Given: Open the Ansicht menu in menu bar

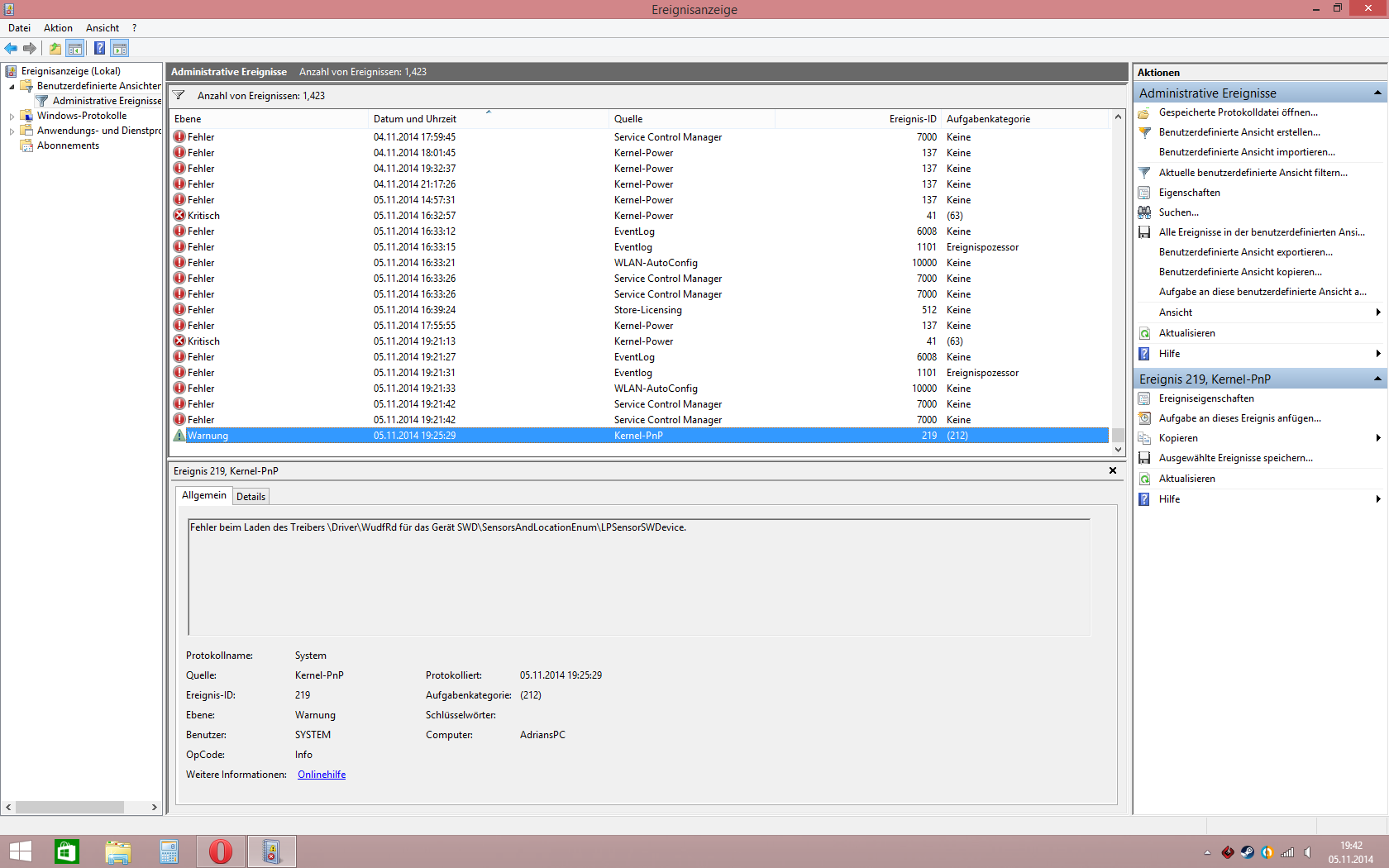Looking at the screenshot, I should [x=103, y=28].
